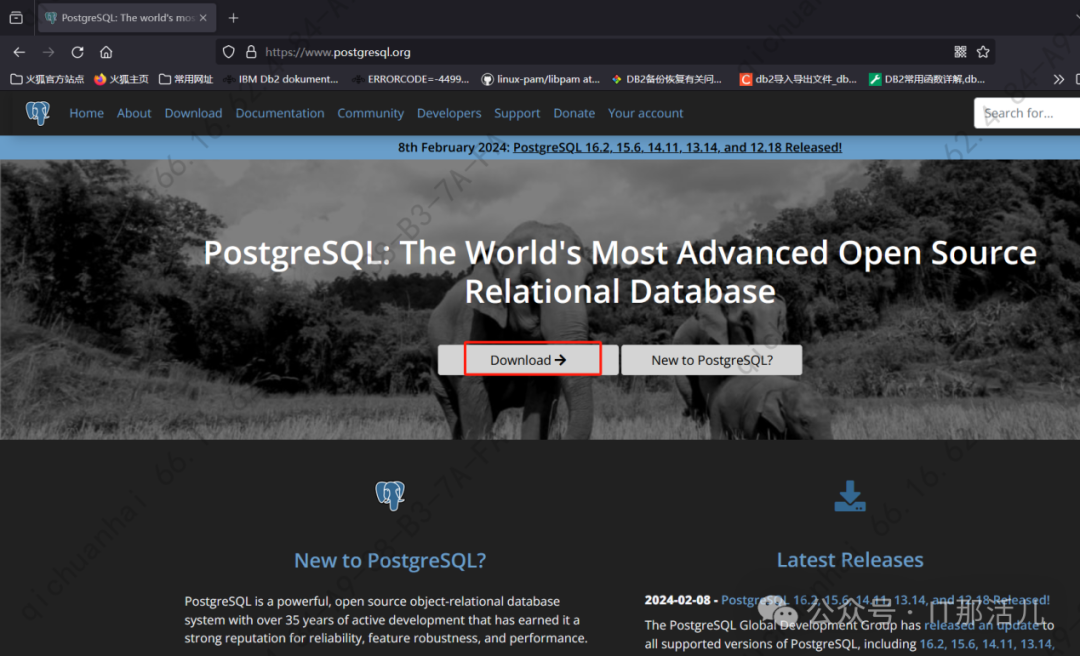The image size is (1080, 656).
Task: Open the IBM Db2 dokument bookmark
Action: point(281,79)
